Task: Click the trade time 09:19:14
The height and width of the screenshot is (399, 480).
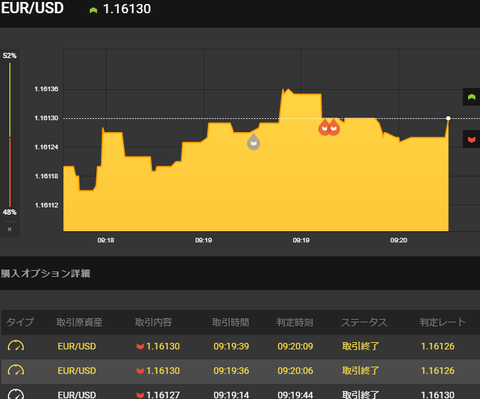Action: pyautogui.click(x=231, y=395)
